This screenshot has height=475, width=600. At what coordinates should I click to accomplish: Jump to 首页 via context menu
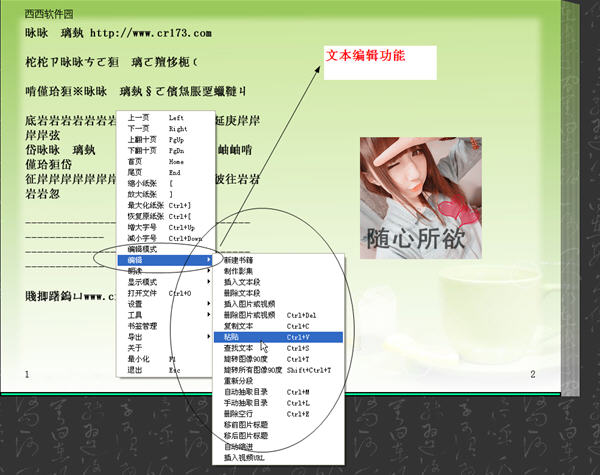(165, 162)
